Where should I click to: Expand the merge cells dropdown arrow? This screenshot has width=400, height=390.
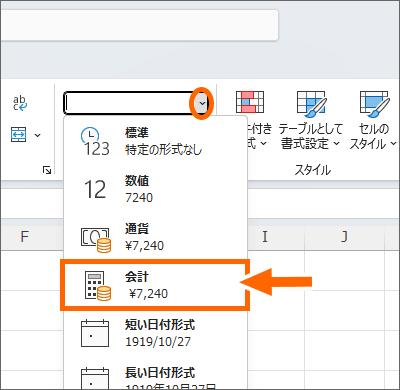tap(38, 135)
